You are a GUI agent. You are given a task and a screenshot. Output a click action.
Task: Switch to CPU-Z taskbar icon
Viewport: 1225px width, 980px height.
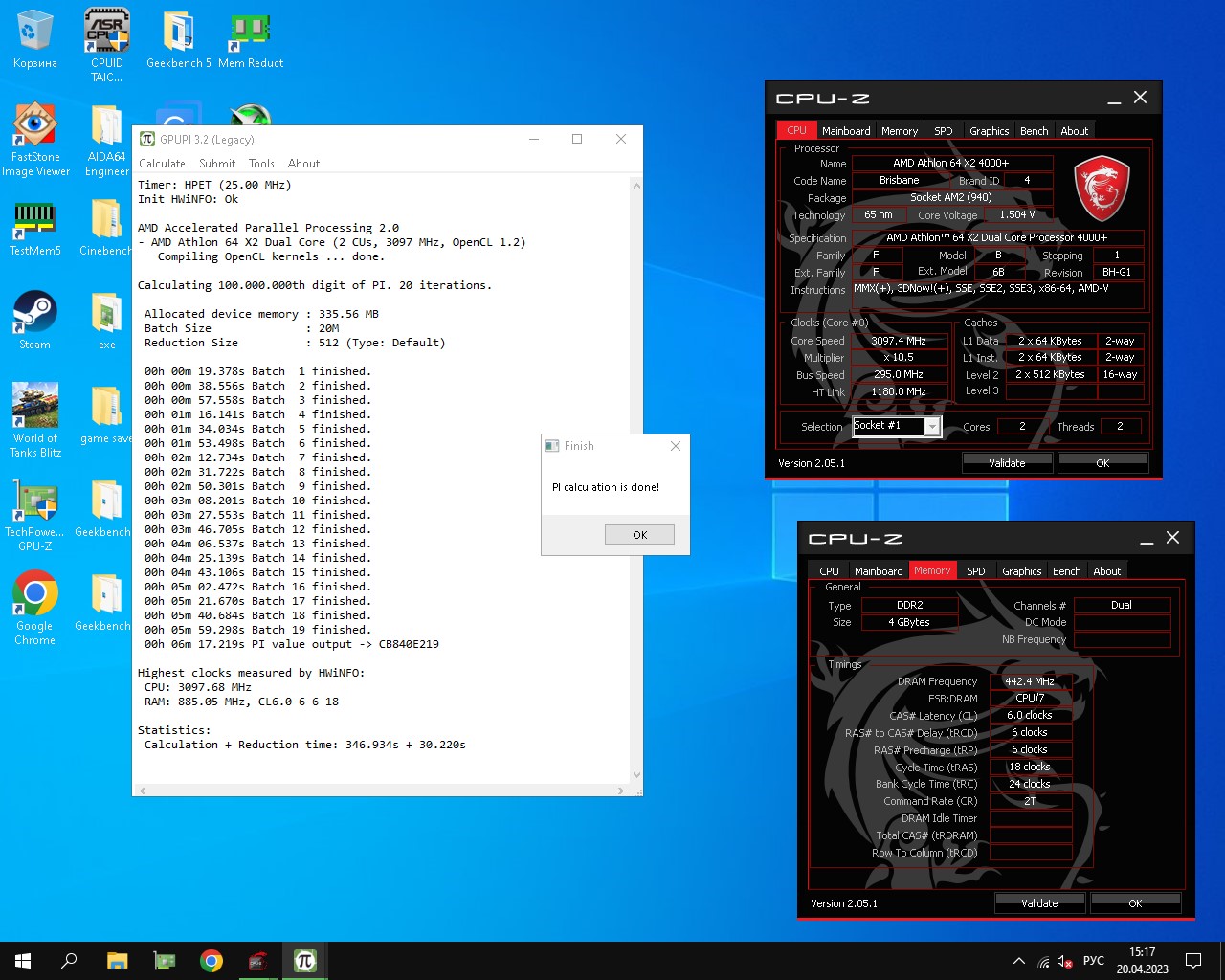pyautogui.click(x=258, y=961)
